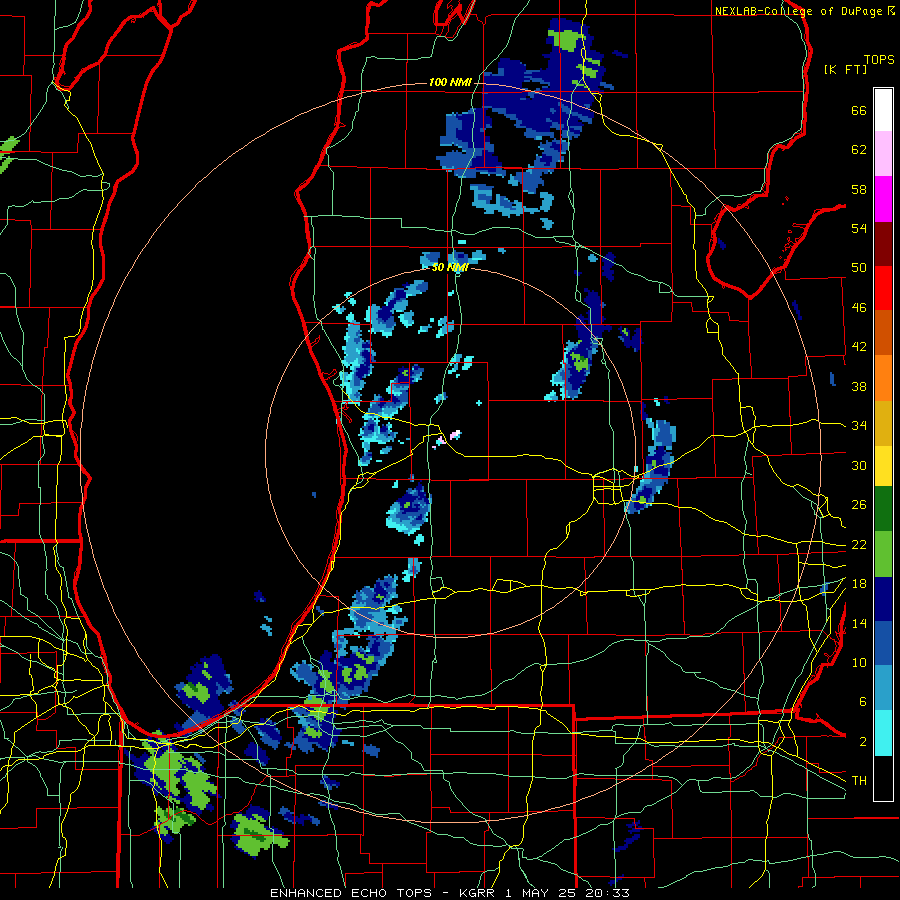Click the legend value '18'
The height and width of the screenshot is (900, 900).
859,584
